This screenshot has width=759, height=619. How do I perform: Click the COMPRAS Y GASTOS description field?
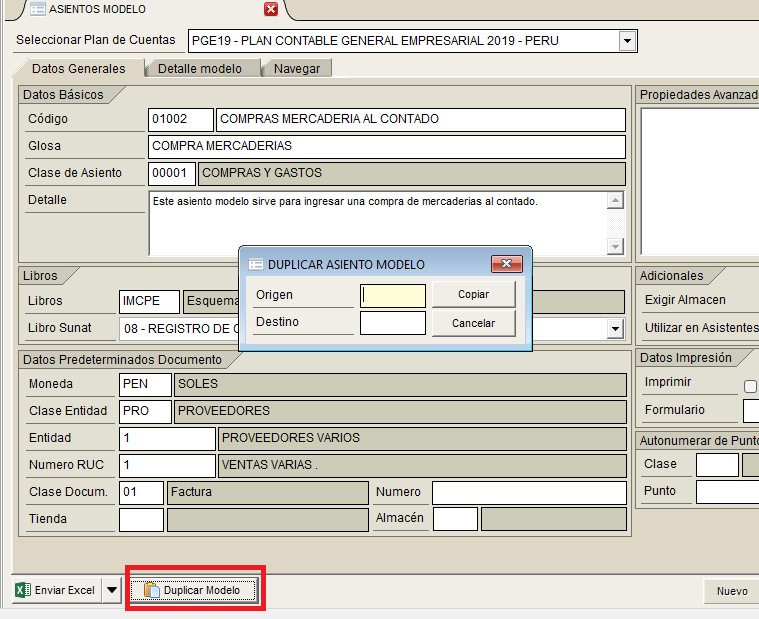[411, 174]
